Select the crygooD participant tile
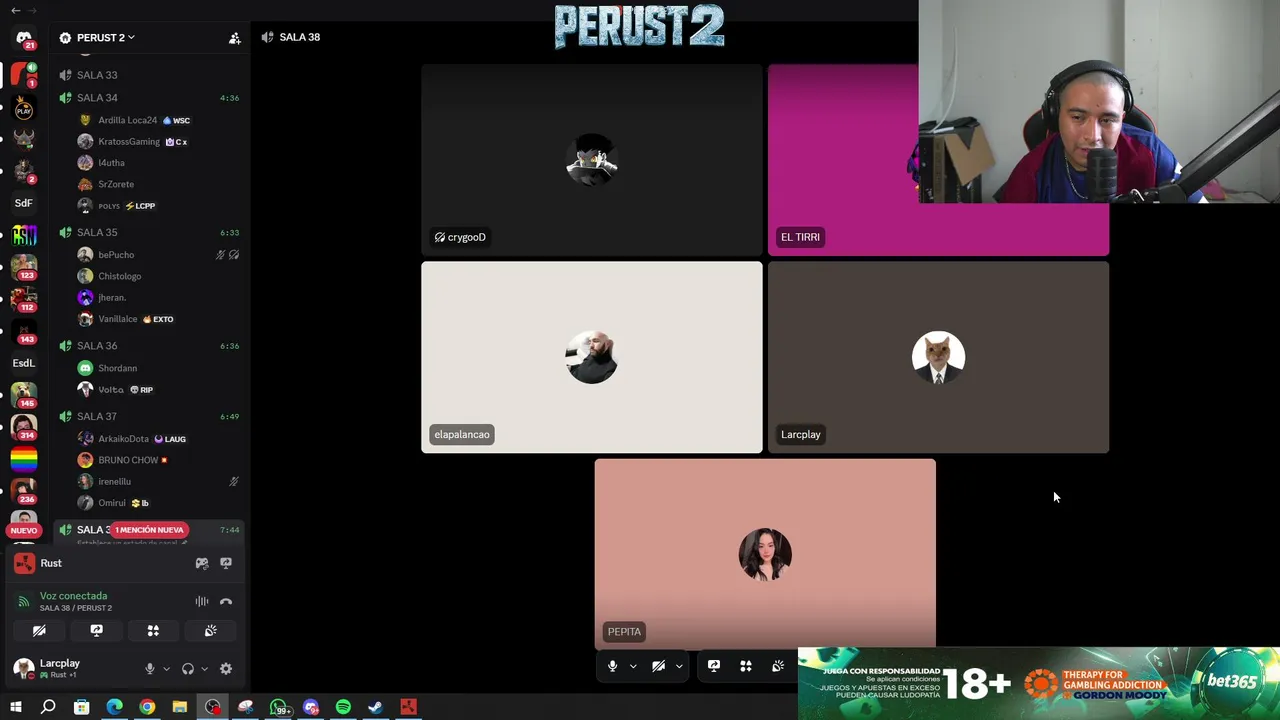Screen dimensions: 1280x720 tap(592, 160)
